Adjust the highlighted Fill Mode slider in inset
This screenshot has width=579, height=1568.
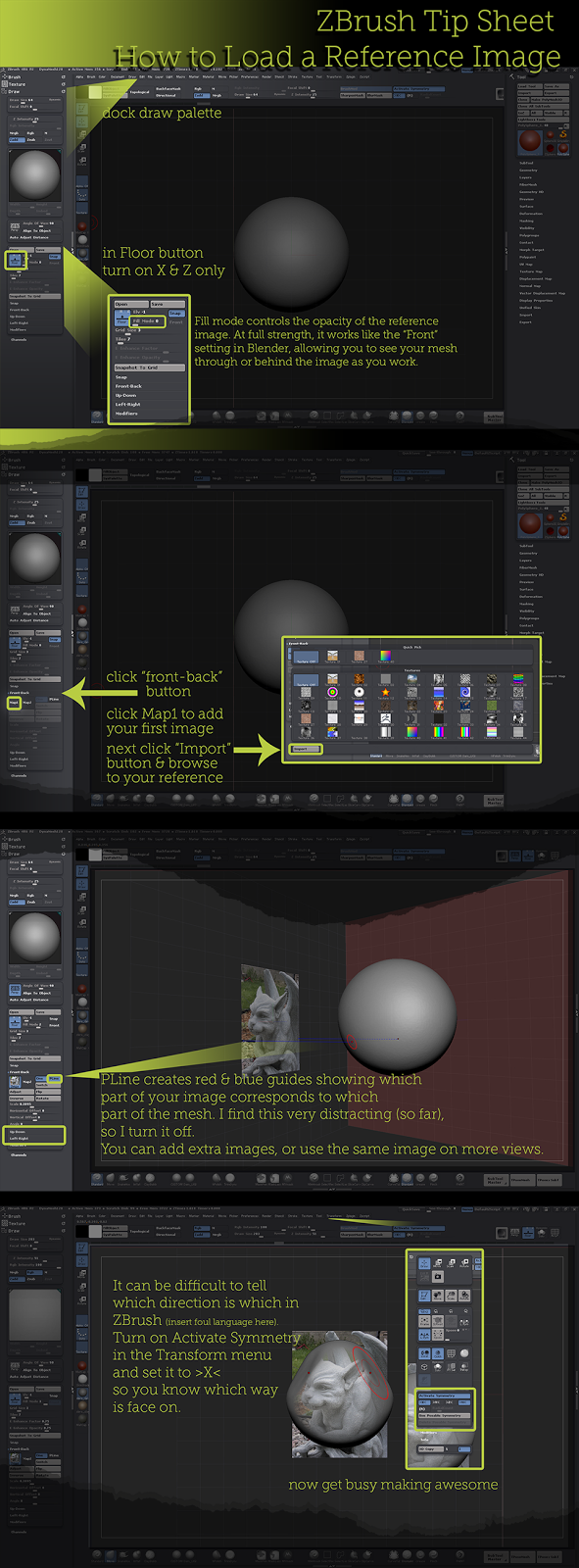148,321
